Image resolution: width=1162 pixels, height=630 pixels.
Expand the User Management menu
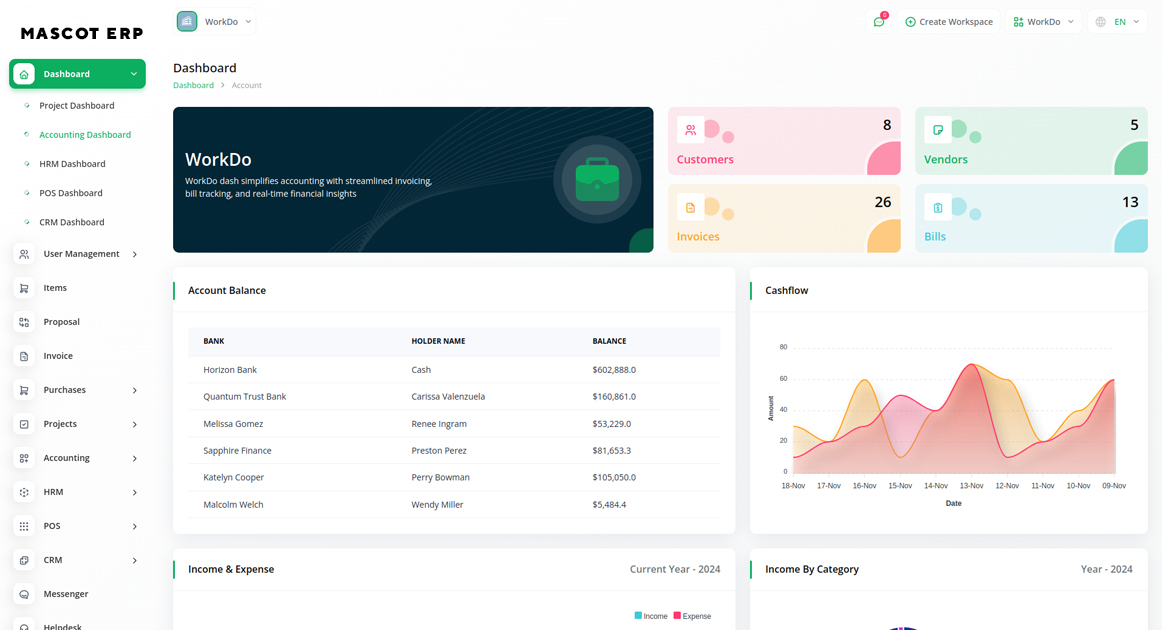(78, 254)
